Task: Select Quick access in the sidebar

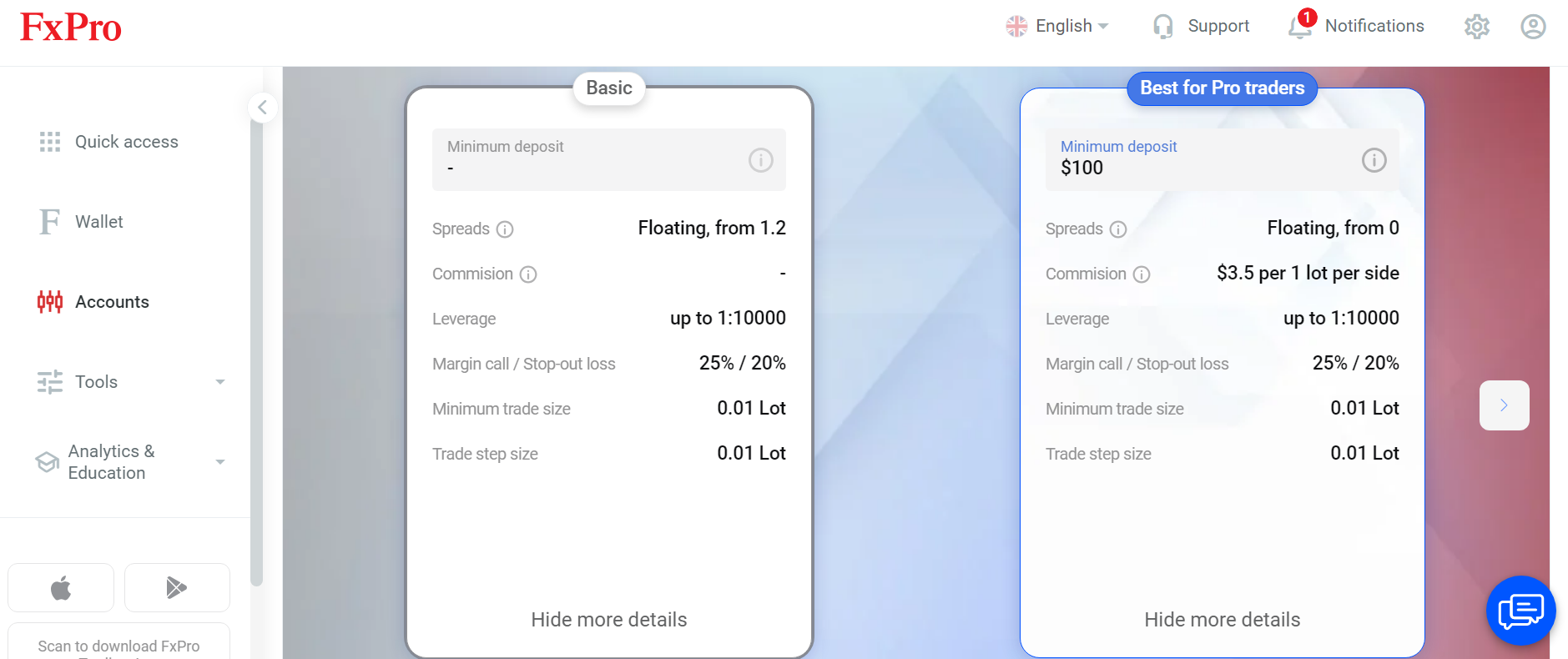Action: 126,142
